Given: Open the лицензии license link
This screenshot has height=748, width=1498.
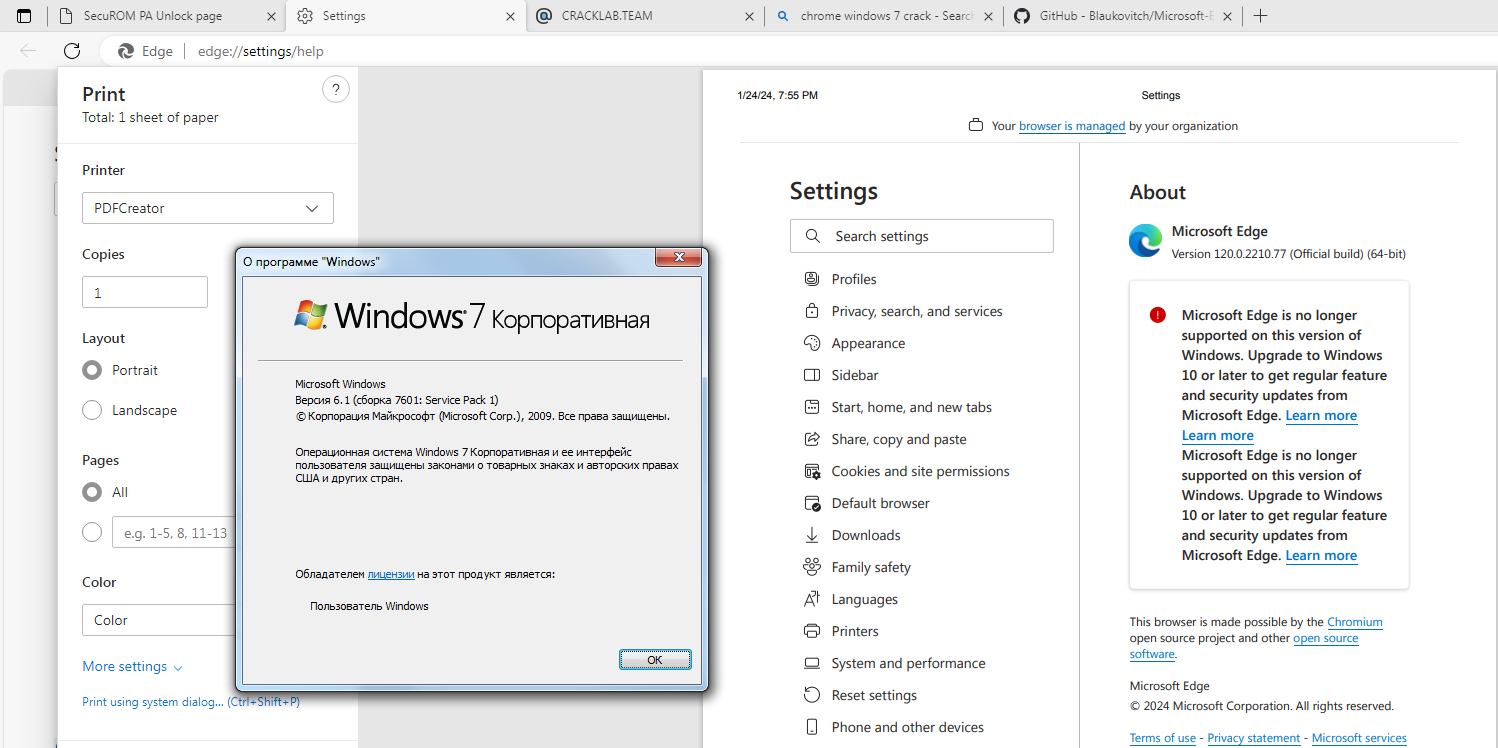Looking at the screenshot, I should point(391,574).
